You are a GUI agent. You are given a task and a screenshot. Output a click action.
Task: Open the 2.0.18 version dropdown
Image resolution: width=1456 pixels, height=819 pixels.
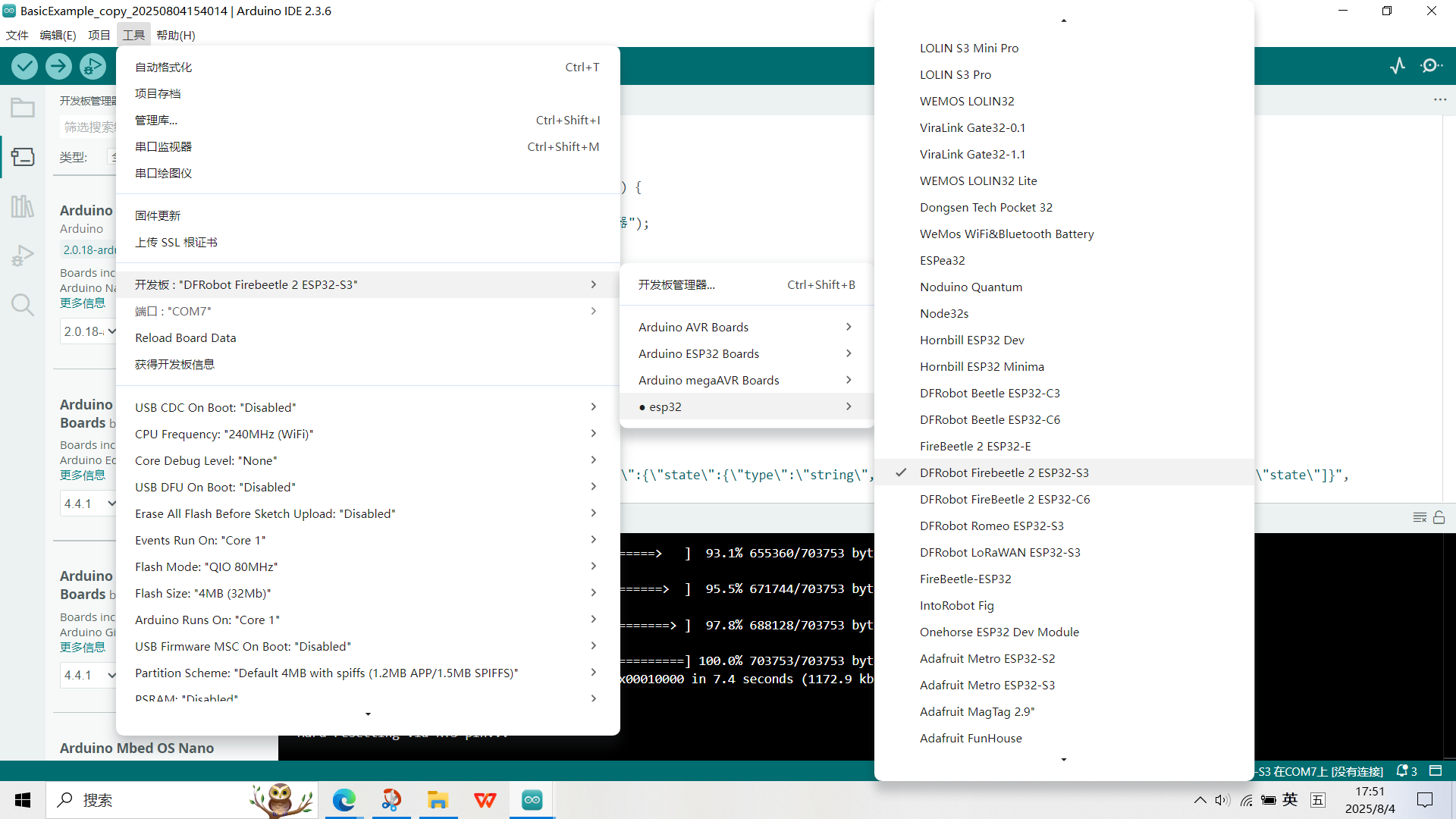point(89,331)
